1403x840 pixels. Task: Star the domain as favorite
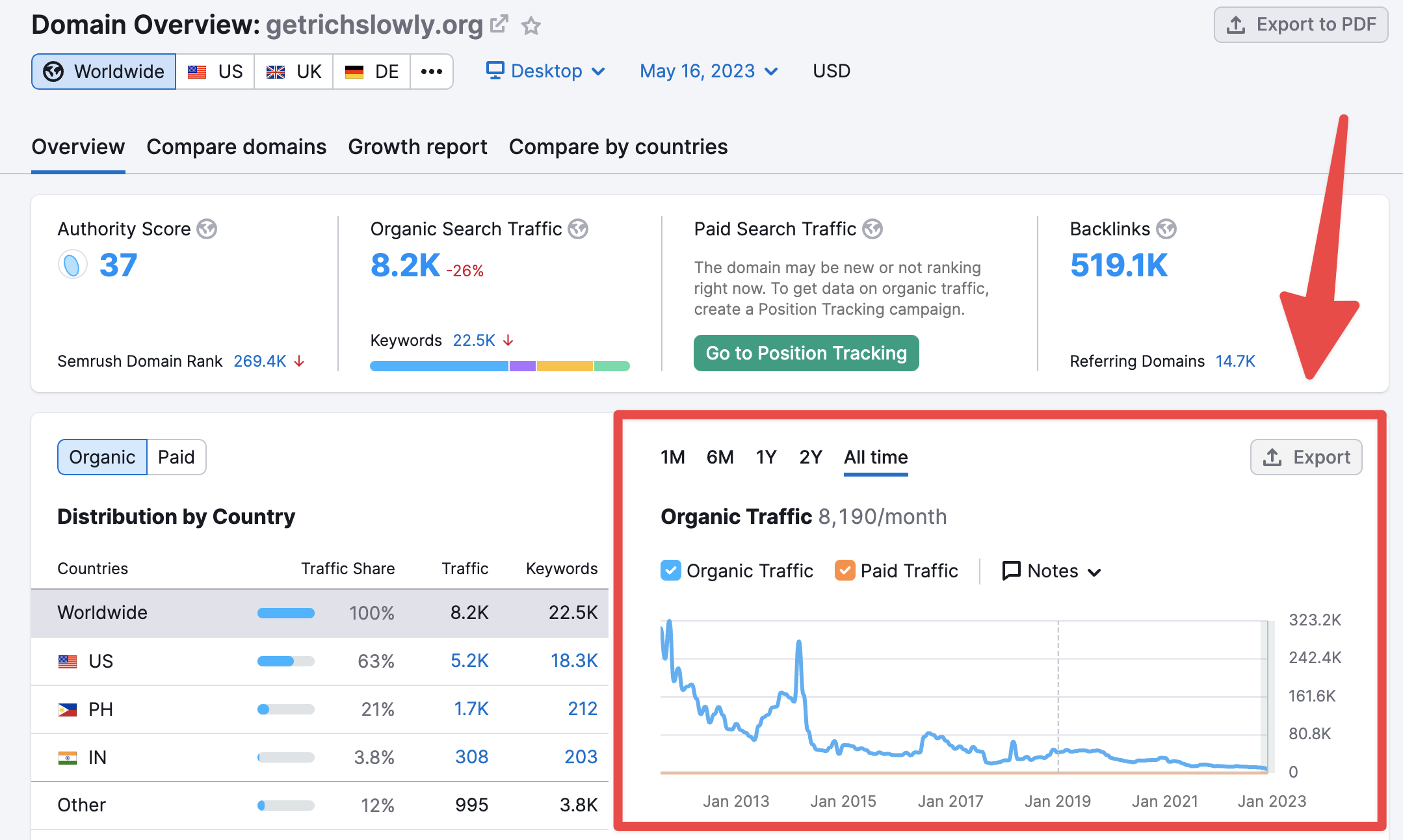(531, 26)
